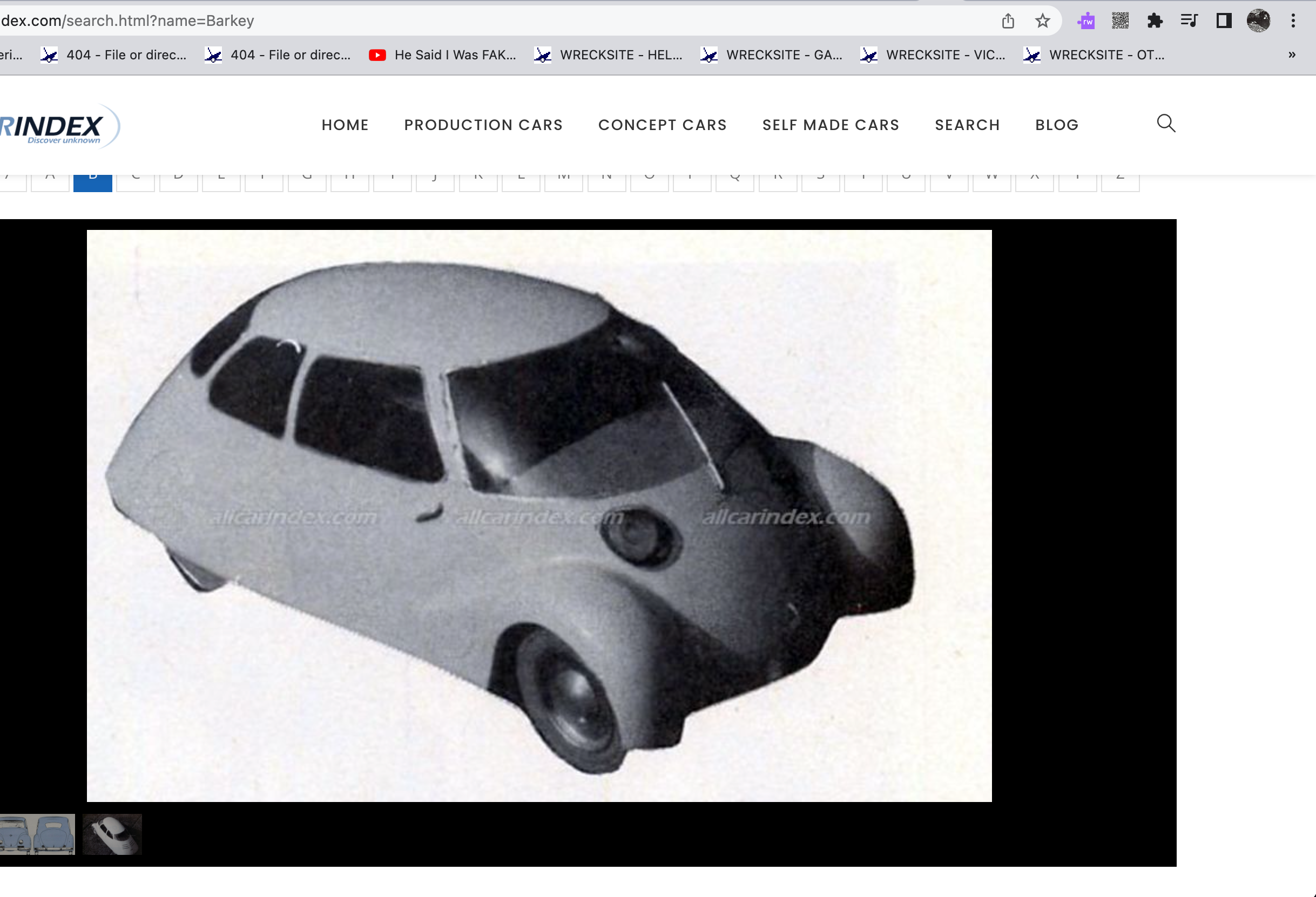This screenshot has height=897, width=1316.
Task: Select the dark streamlined car thumbnail
Action: pos(112,834)
